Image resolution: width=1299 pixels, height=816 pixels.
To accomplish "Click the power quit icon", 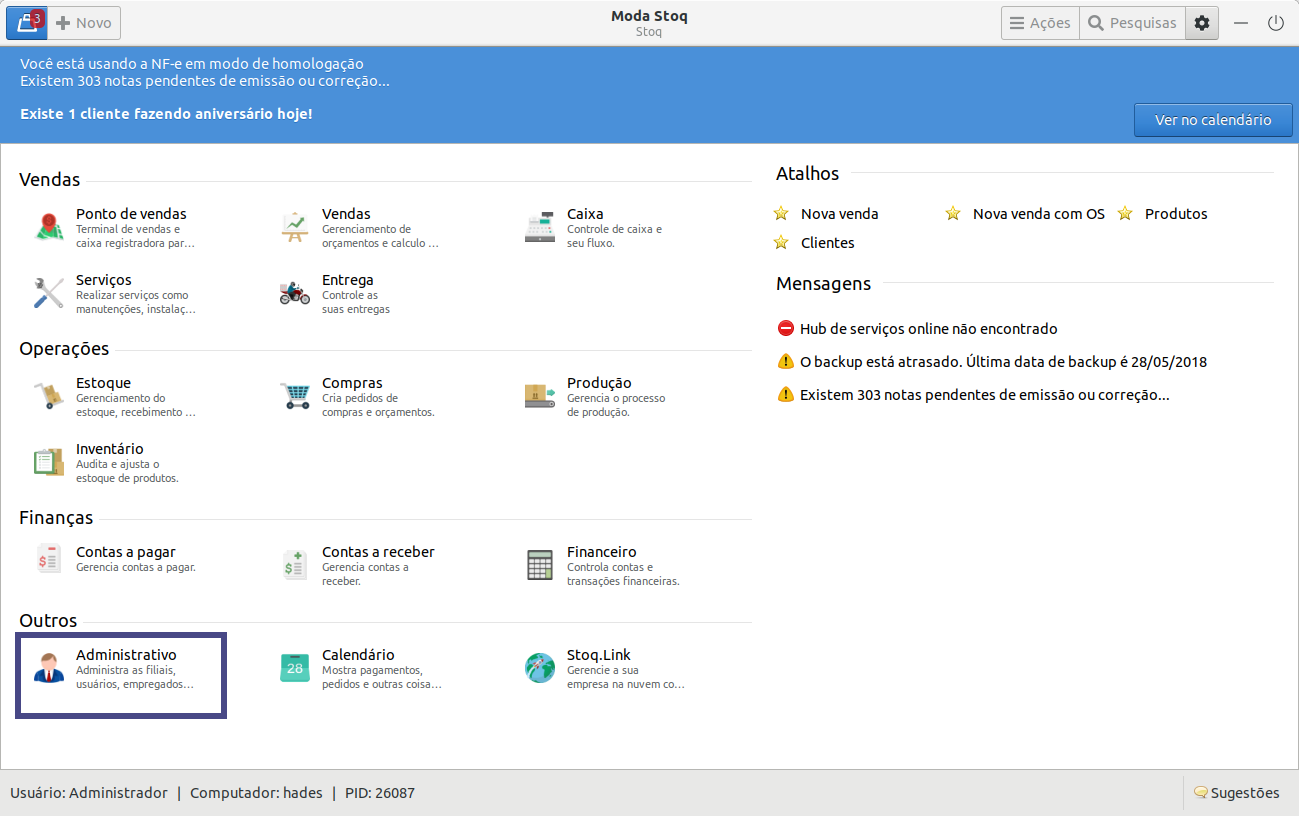I will coord(1276,23).
